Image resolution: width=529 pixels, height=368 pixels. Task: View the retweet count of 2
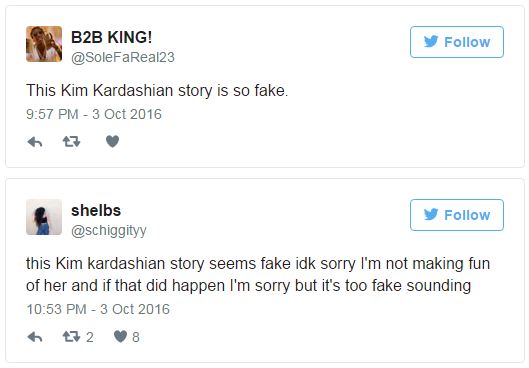[89, 337]
